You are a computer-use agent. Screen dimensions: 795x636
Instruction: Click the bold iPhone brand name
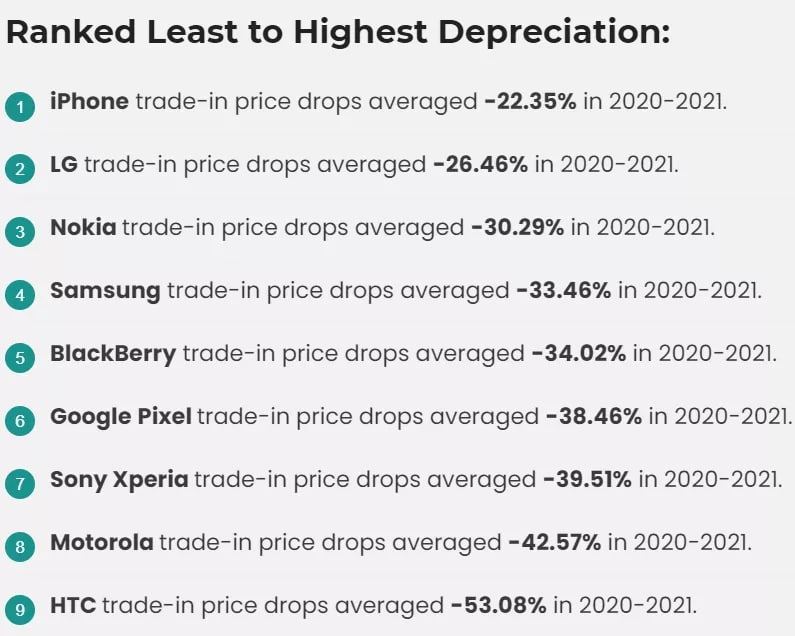pos(89,101)
